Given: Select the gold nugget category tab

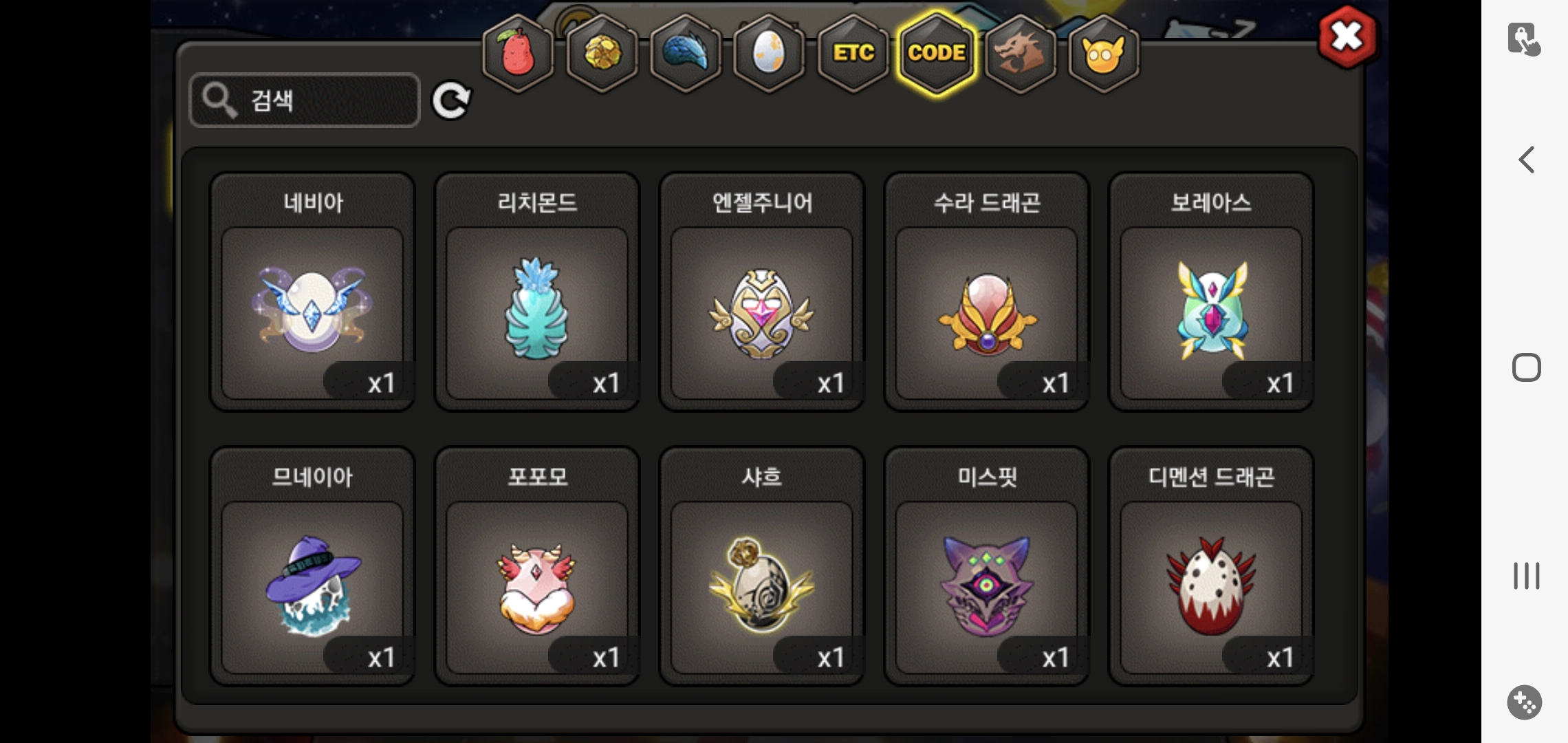Looking at the screenshot, I should (602, 54).
